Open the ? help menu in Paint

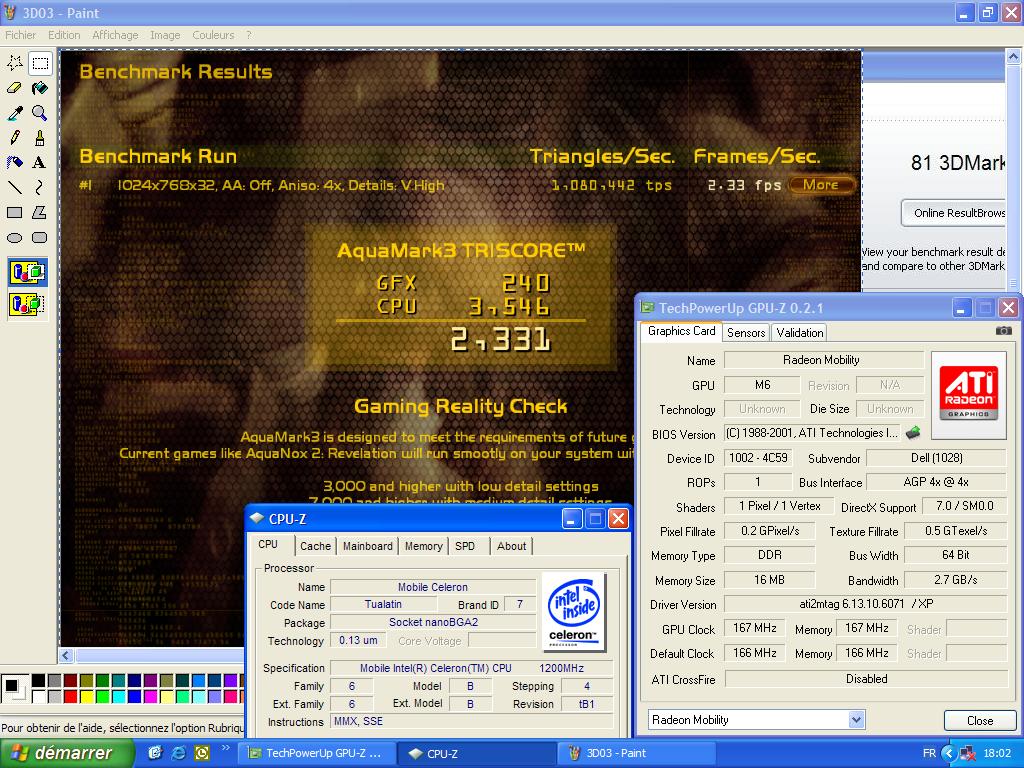(249, 35)
